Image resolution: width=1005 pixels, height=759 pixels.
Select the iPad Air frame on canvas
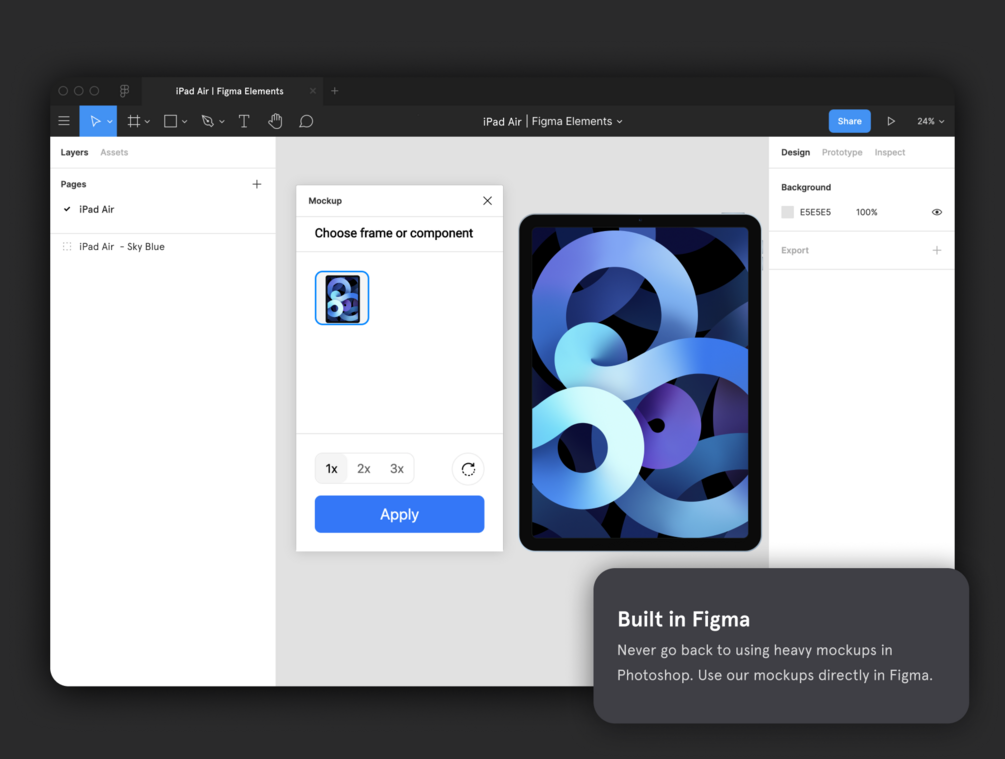click(640, 383)
